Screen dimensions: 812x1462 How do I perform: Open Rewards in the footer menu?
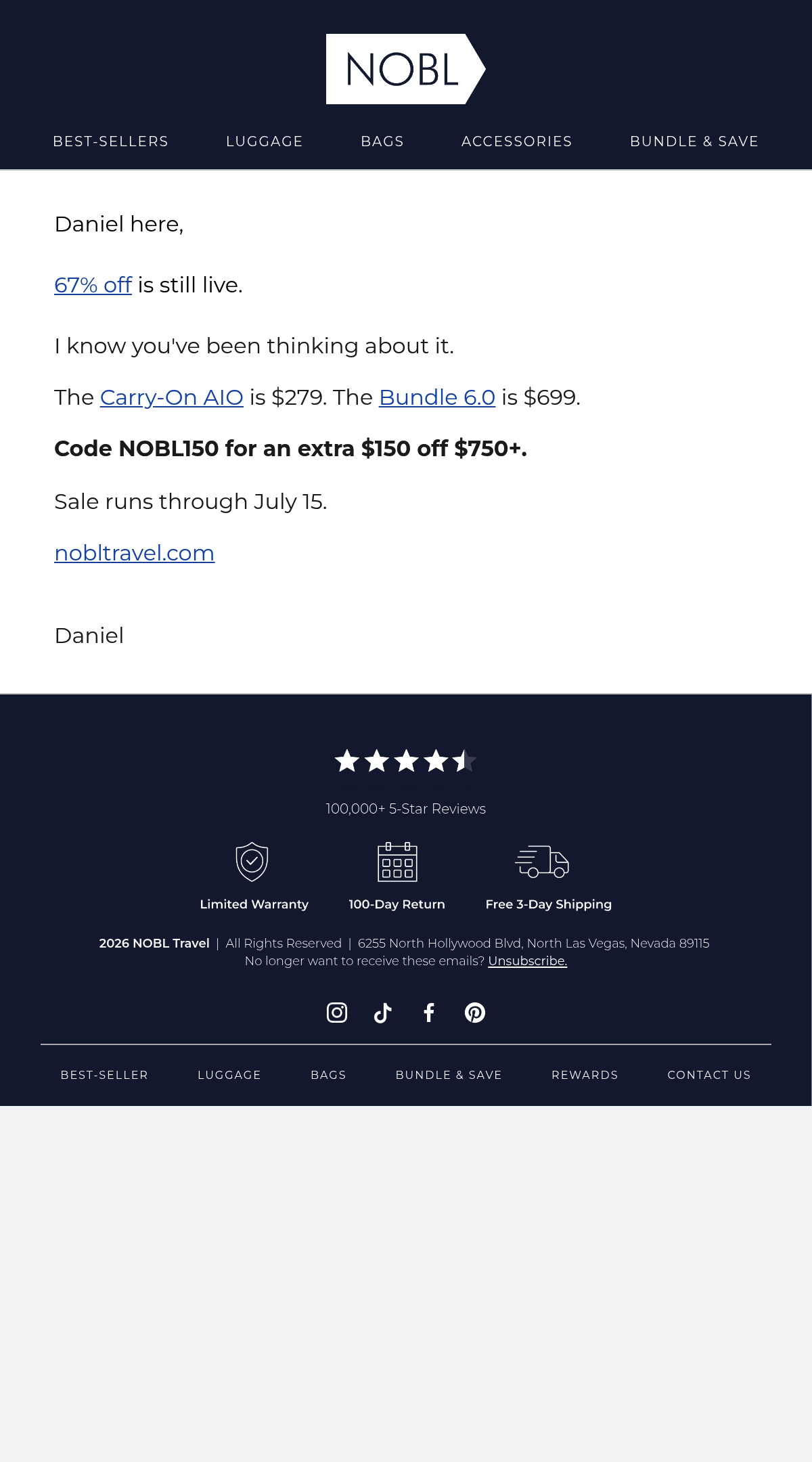pos(585,1075)
